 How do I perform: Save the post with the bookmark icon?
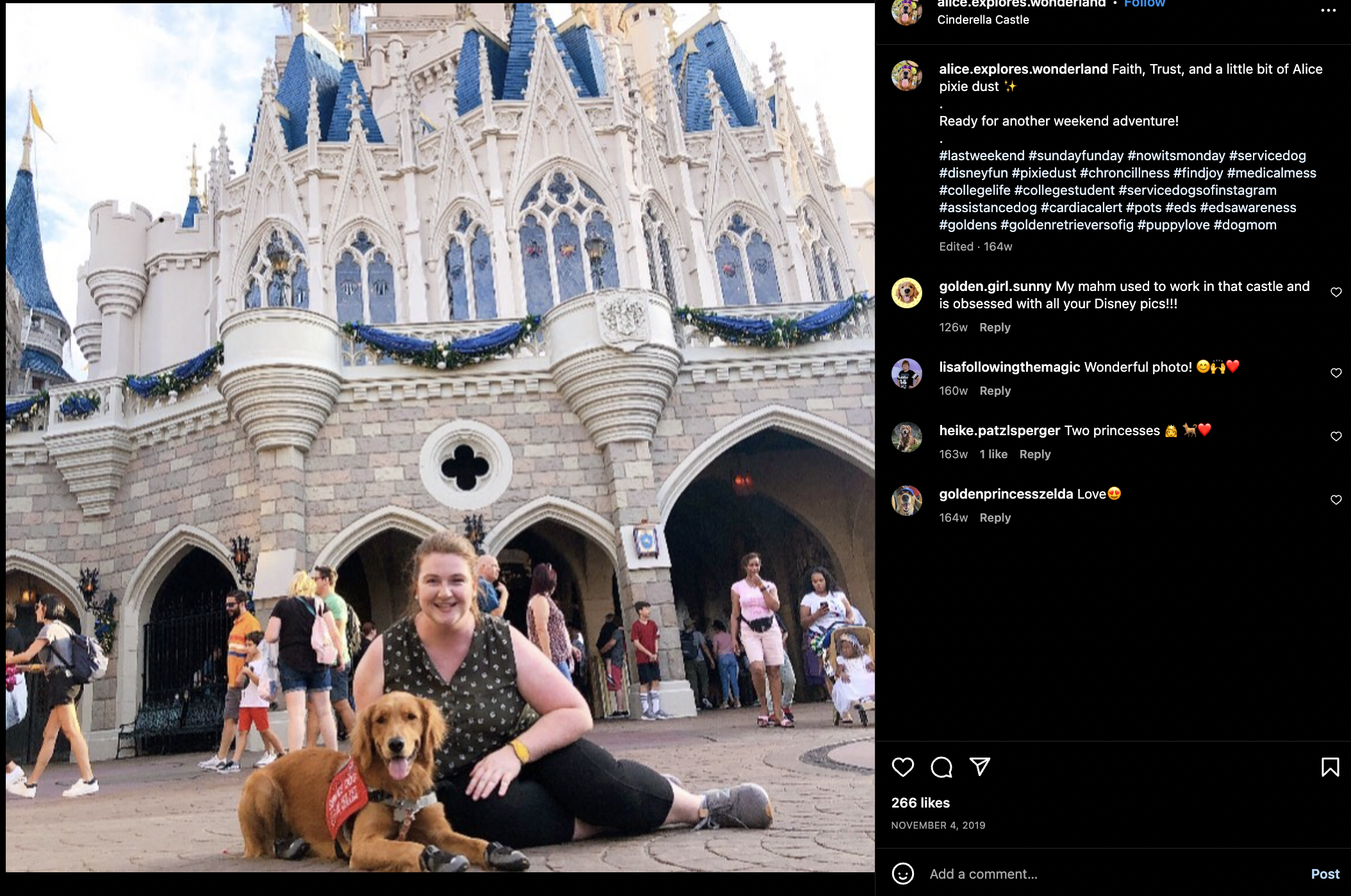click(x=1330, y=767)
